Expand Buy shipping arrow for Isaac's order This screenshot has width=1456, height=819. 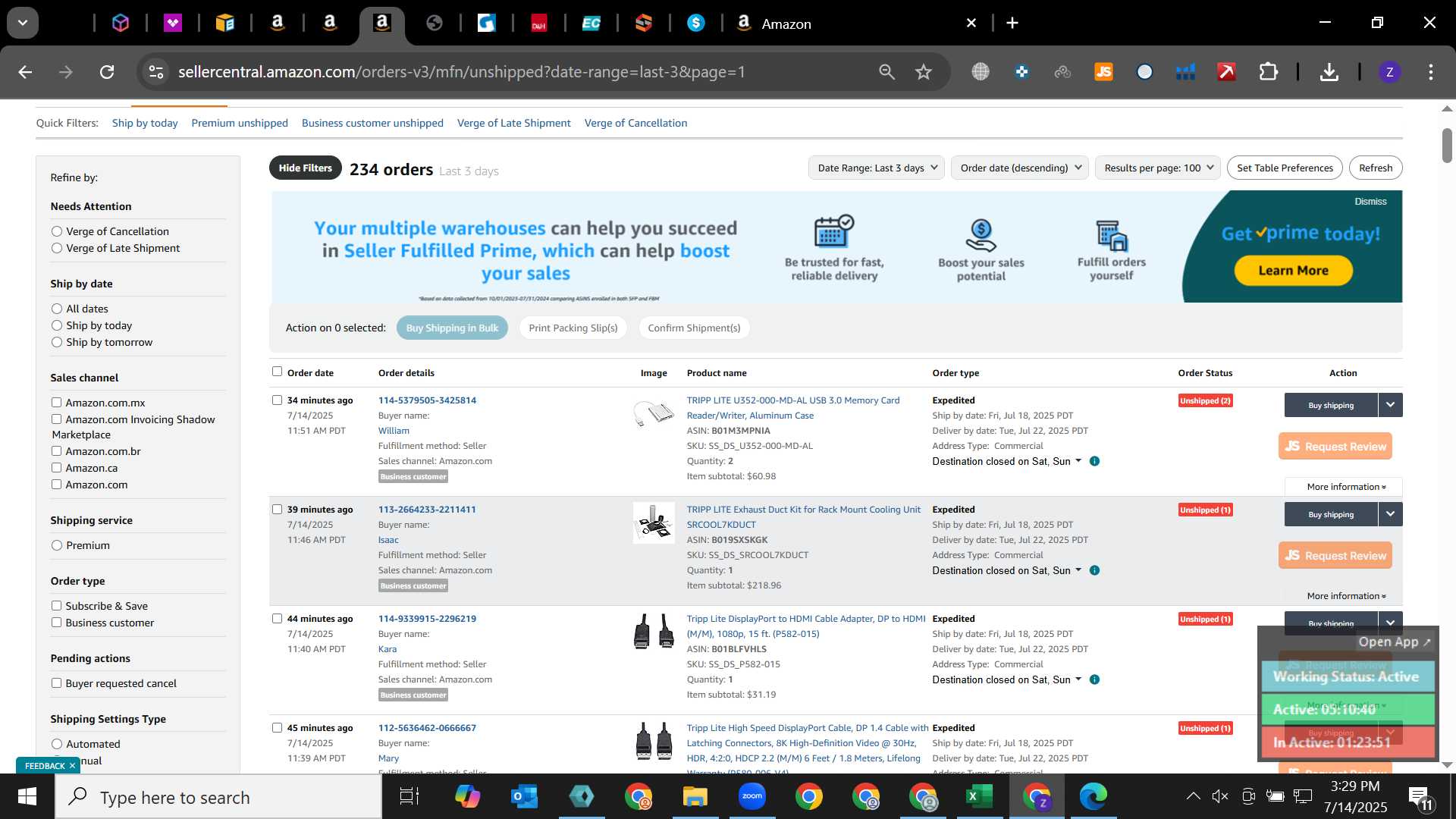pyautogui.click(x=1390, y=514)
